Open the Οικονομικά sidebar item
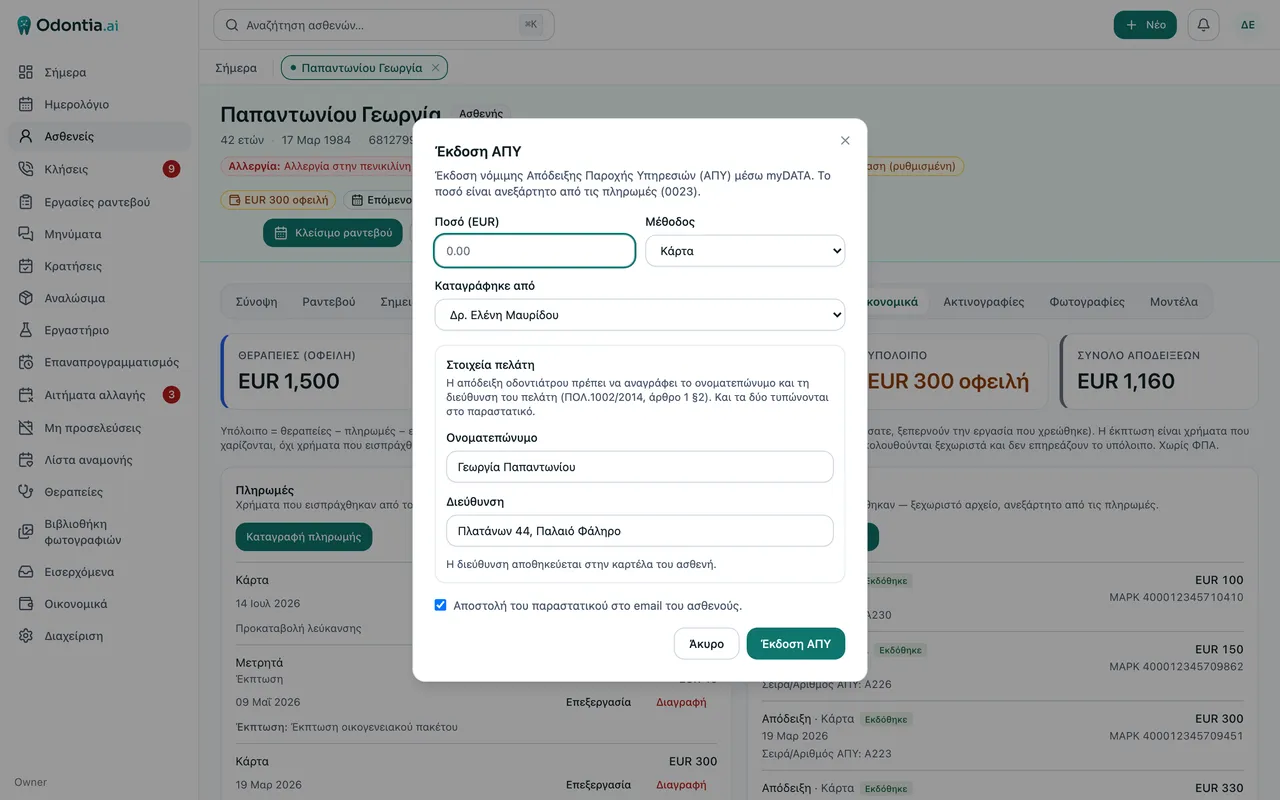The height and width of the screenshot is (800, 1280). 99,604
